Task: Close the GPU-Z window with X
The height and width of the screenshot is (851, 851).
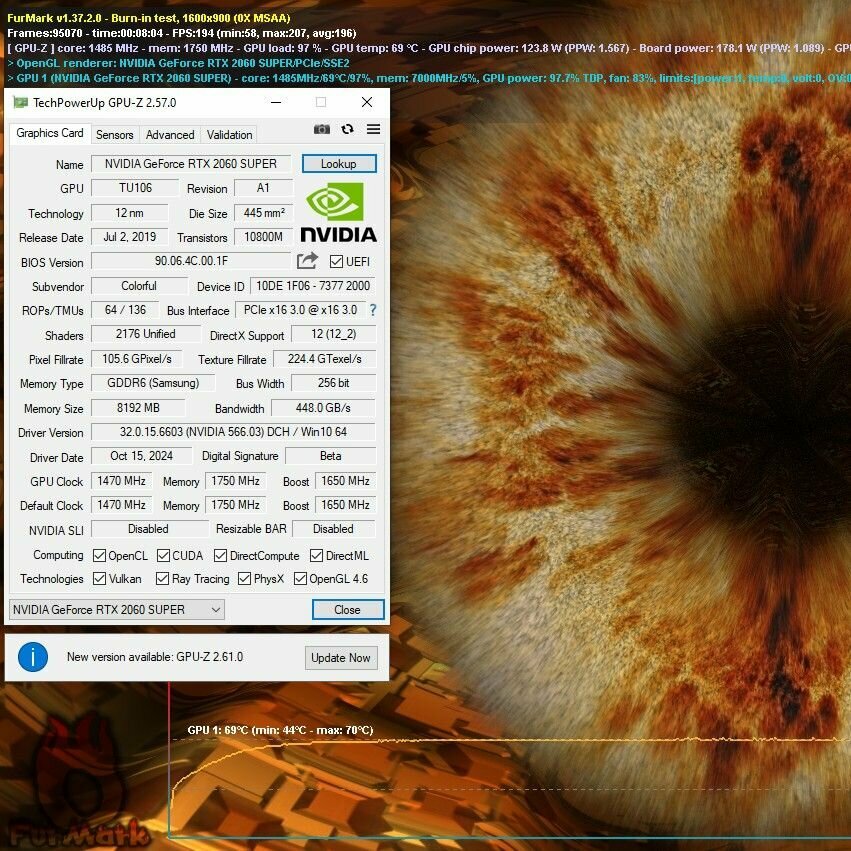Action: coord(367,102)
